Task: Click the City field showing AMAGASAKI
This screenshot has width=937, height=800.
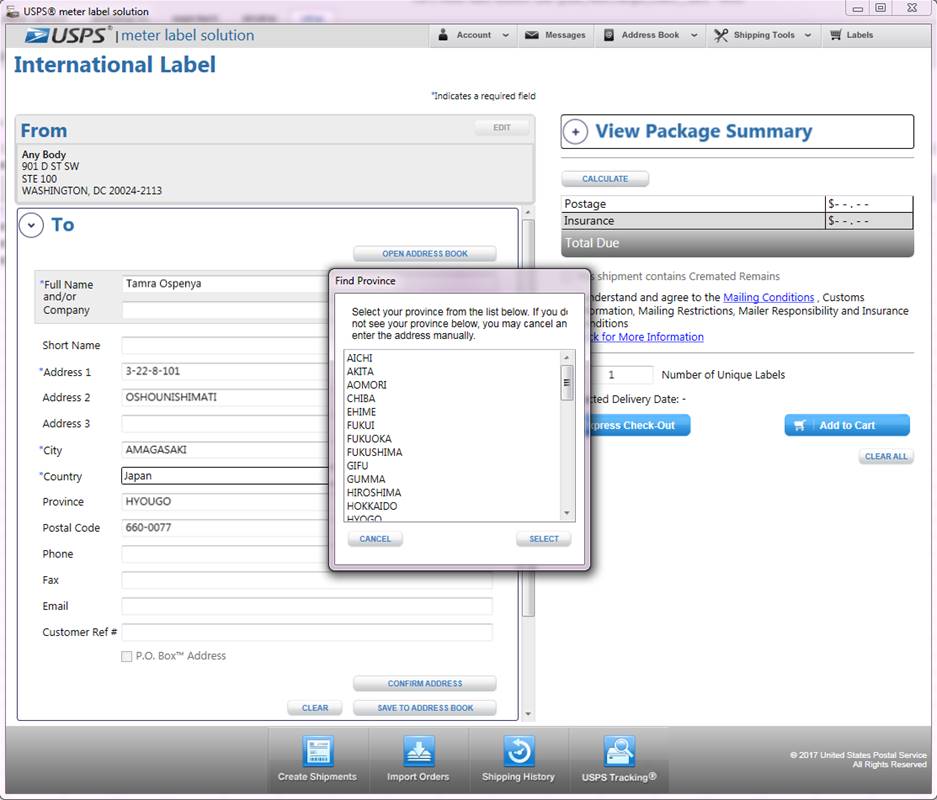Action: (x=225, y=449)
